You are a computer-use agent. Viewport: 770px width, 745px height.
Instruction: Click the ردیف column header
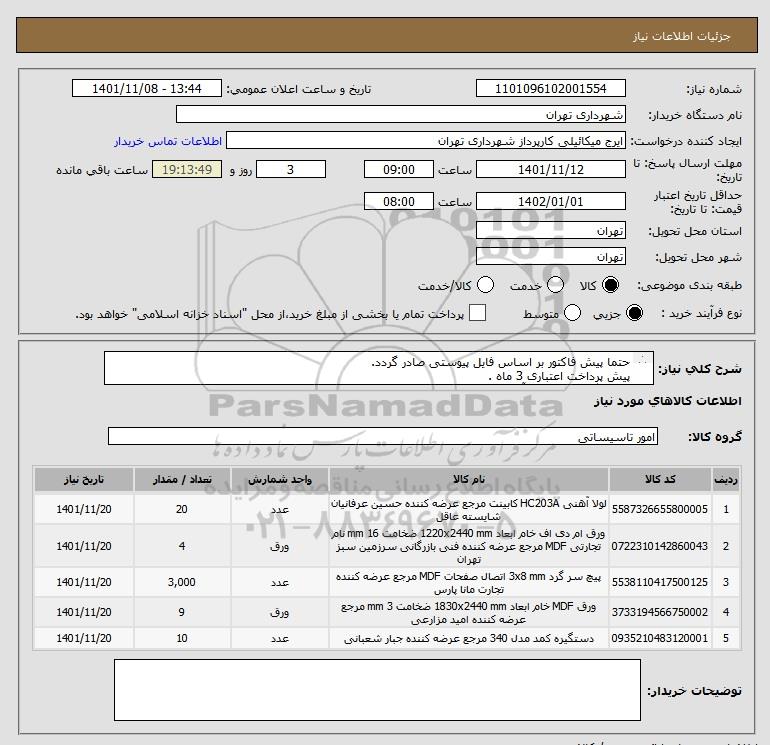click(x=726, y=479)
